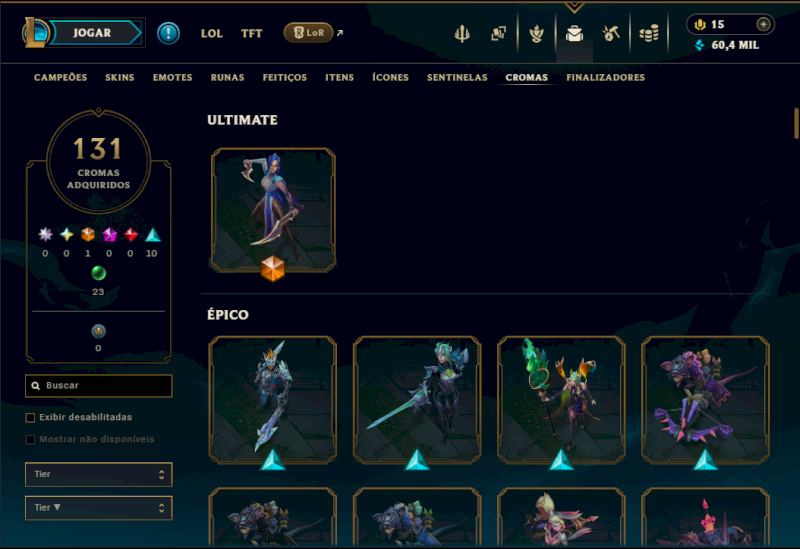
Task: Open the second Tier sort dropdown
Action: pos(98,508)
